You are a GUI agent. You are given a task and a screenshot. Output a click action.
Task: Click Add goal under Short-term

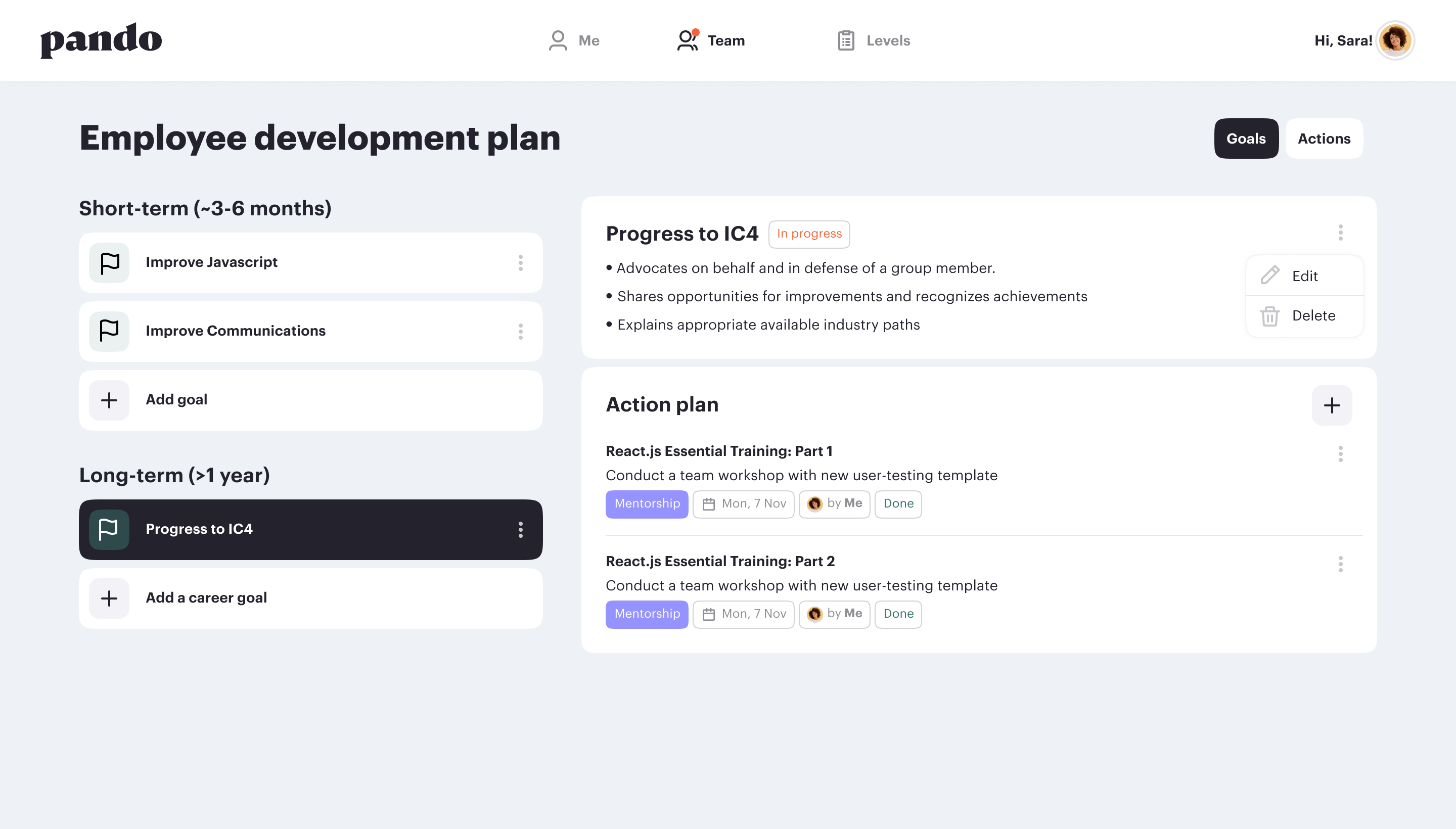tap(176, 400)
